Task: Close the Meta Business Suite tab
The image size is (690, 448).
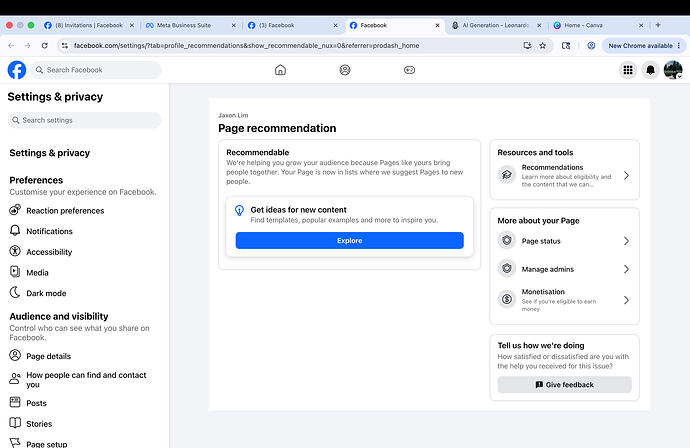Action: (234, 26)
